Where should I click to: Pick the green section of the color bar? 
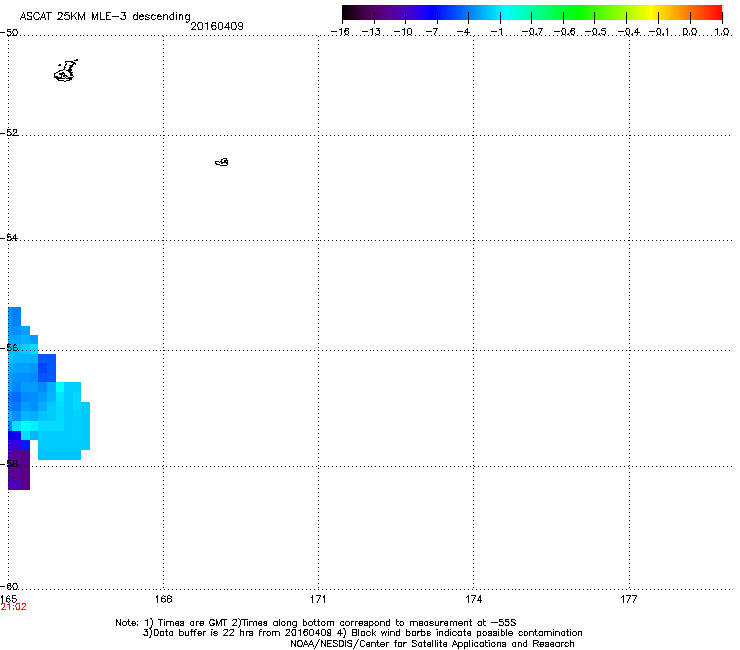(579, 13)
